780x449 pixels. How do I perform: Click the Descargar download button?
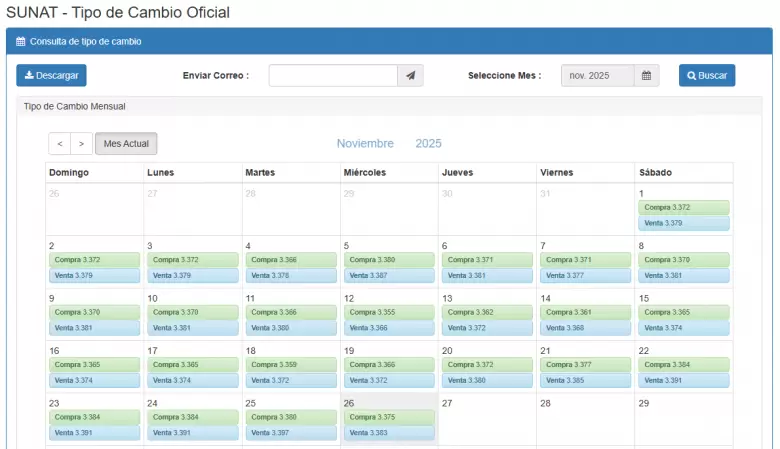[51, 76]
